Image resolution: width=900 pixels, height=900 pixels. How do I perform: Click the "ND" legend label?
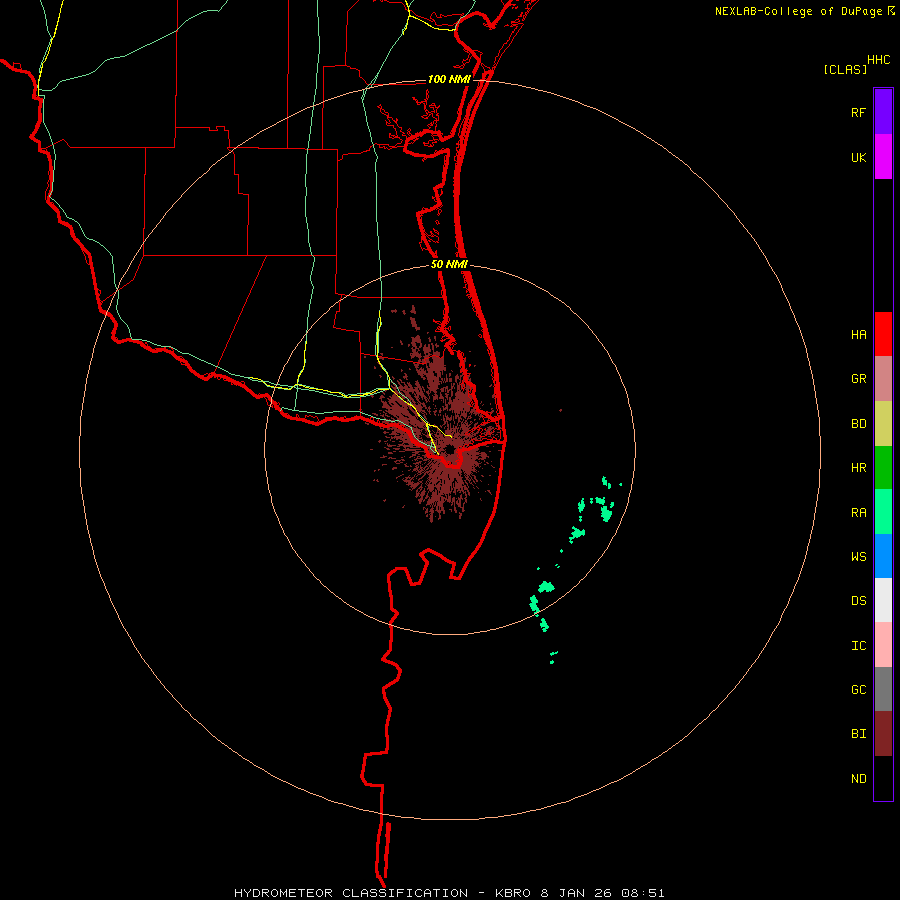click(x=858, y=779)
